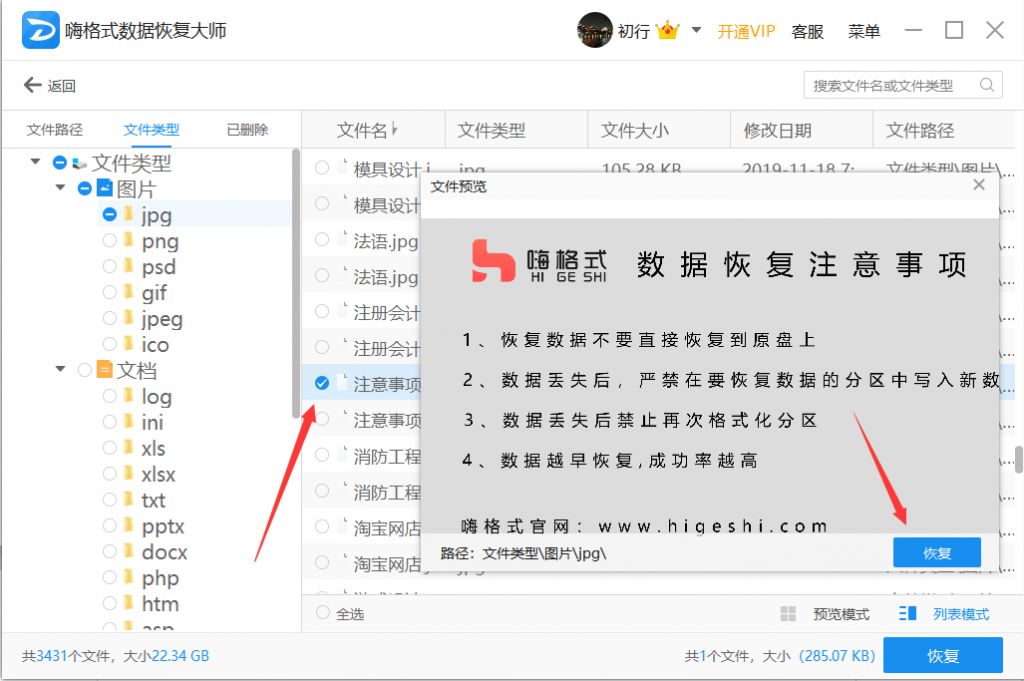Switch to the 已删除 tab
The width and height of the screenshot is (1024, 681).
tap(248, 129)
